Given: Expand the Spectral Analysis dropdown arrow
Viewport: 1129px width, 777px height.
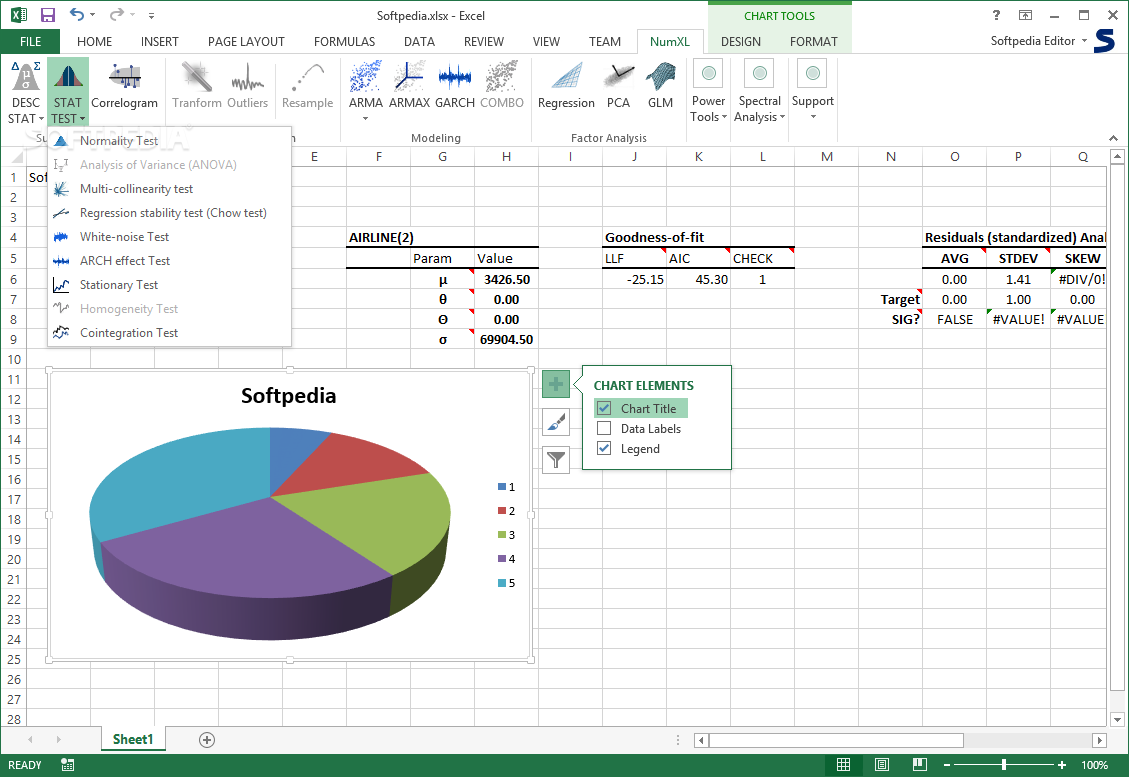Looking at the screenshot, I should 782,117.
